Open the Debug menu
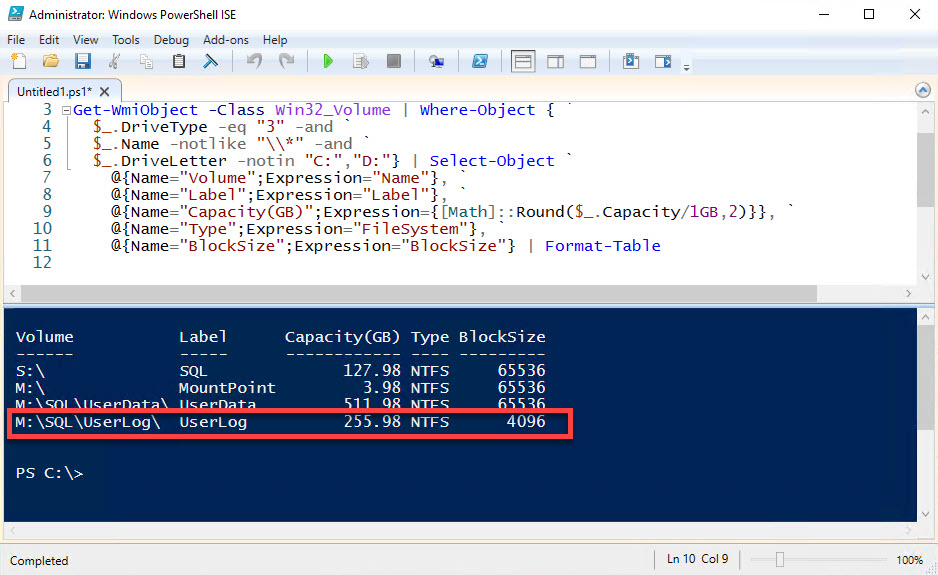Screen dimensions: 938x575 click(171, 40)
